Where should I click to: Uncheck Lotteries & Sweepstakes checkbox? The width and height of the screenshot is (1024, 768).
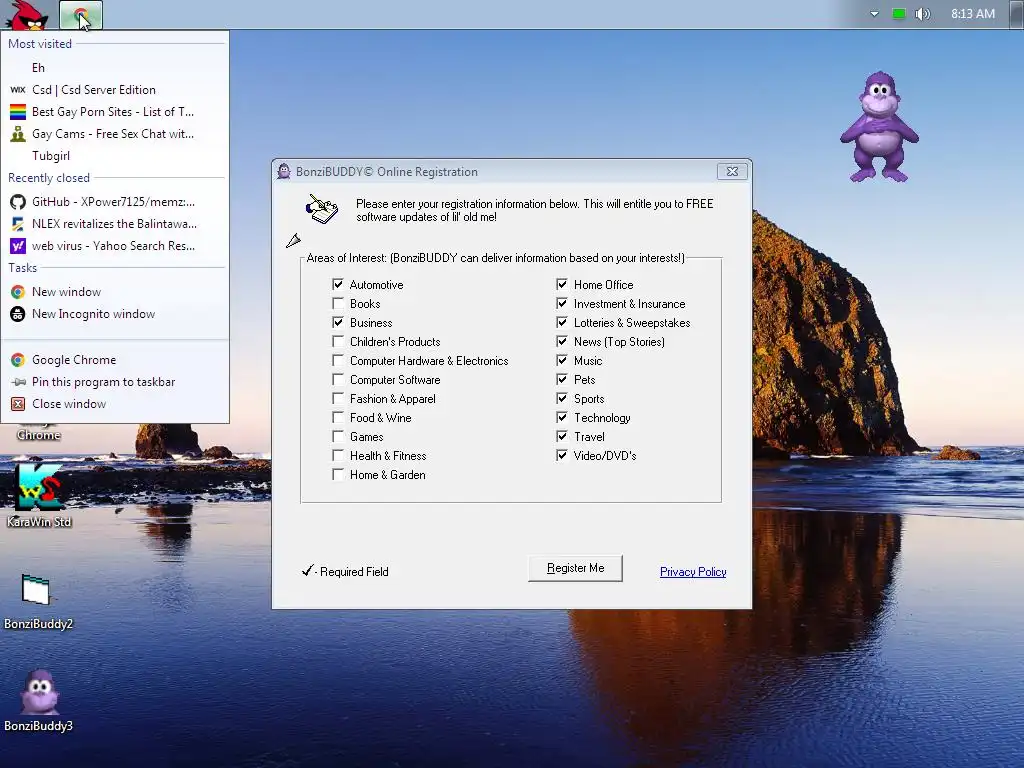coord(562,322)
